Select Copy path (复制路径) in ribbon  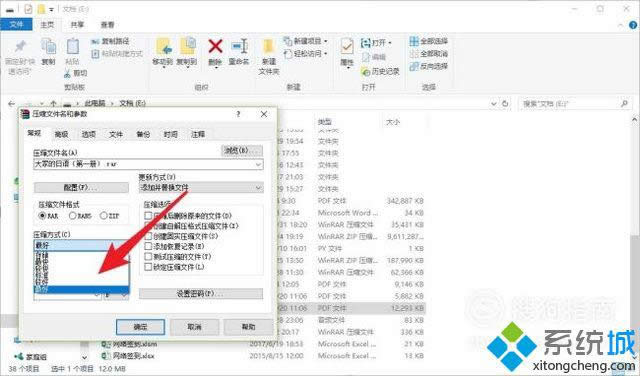(x=110, y=41)
